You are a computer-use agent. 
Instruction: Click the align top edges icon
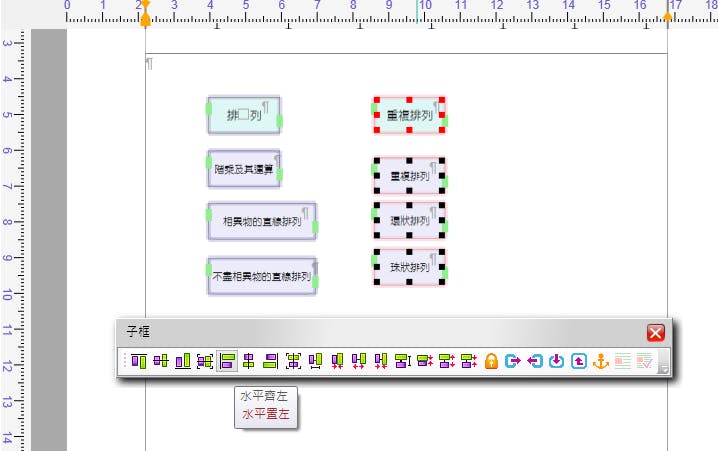139,361
